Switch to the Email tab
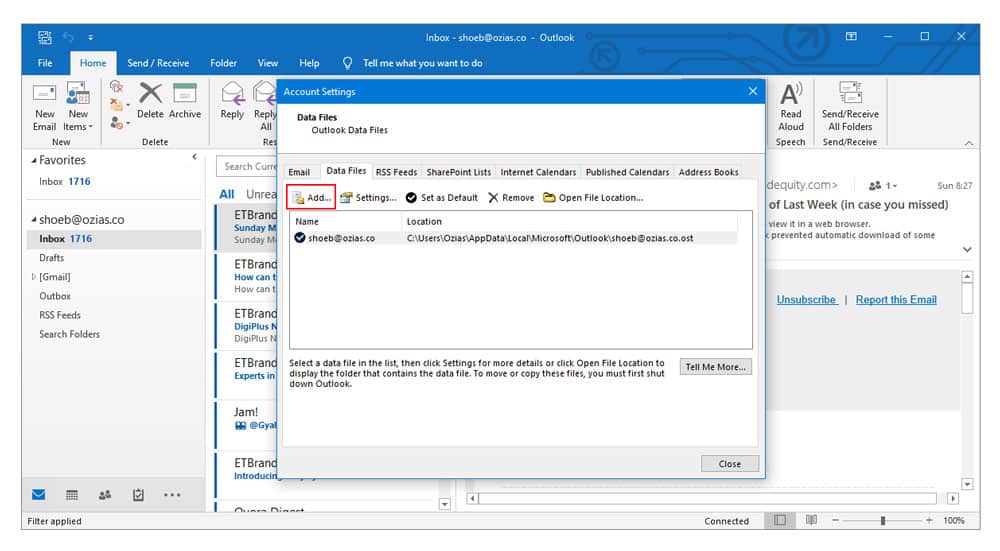Screen dimensions: 1000x551 pos(299,172)
